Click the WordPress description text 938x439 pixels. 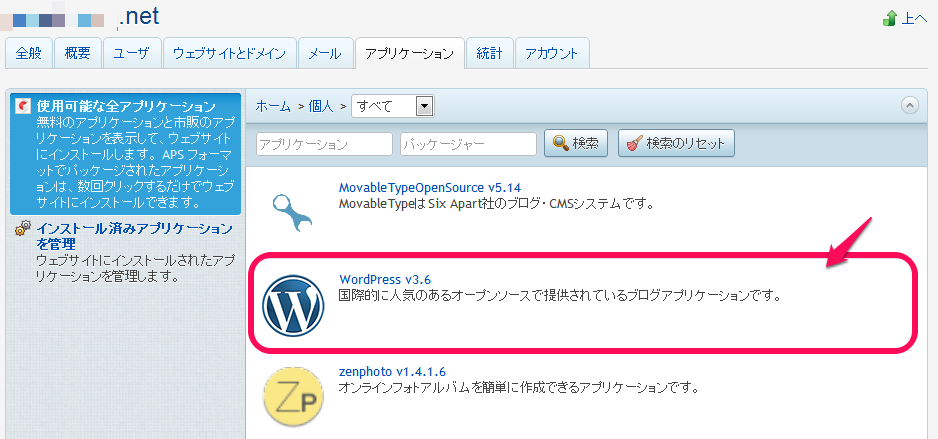click(561, 295)
